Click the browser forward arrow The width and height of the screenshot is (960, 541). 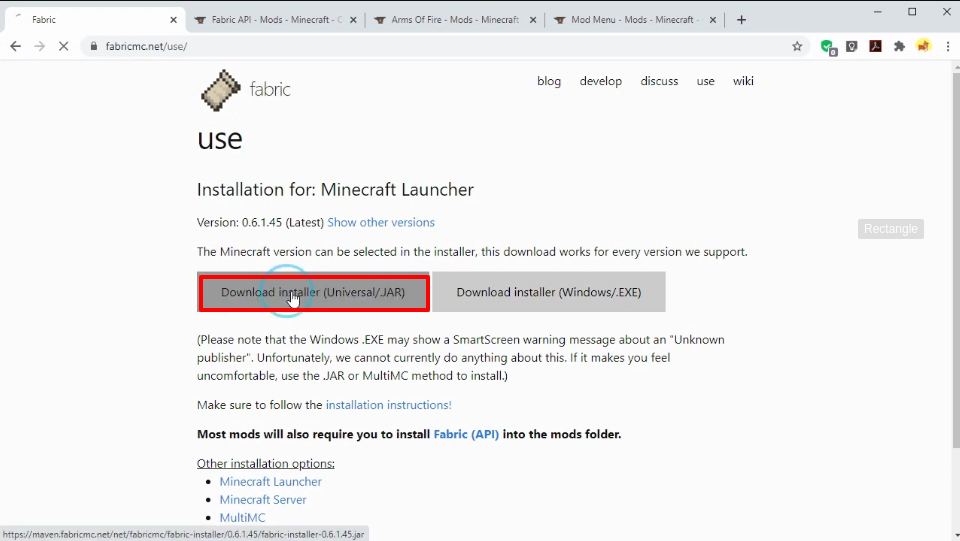[39, 46]
